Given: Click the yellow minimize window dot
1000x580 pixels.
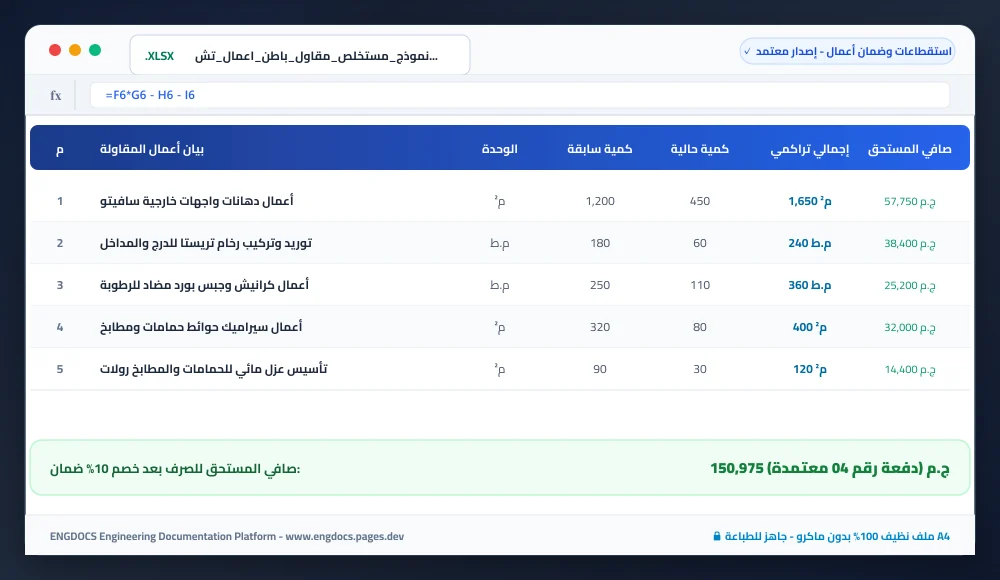Looking at the screenshot, I should [75, 50].
